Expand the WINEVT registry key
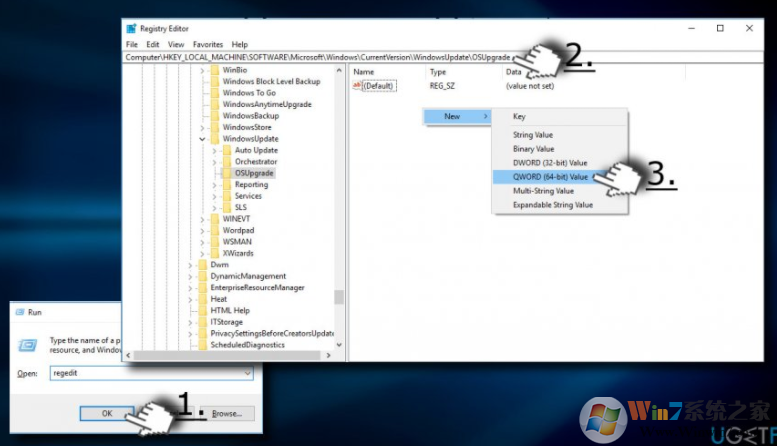The image size is (777, 446). [202, 219]
